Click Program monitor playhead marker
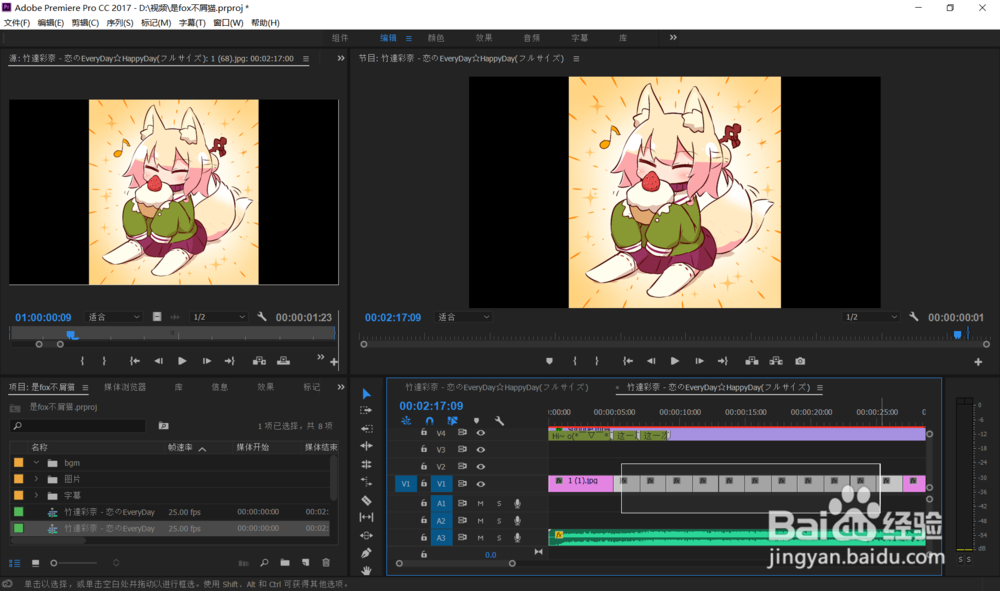 tap(957, 335)
